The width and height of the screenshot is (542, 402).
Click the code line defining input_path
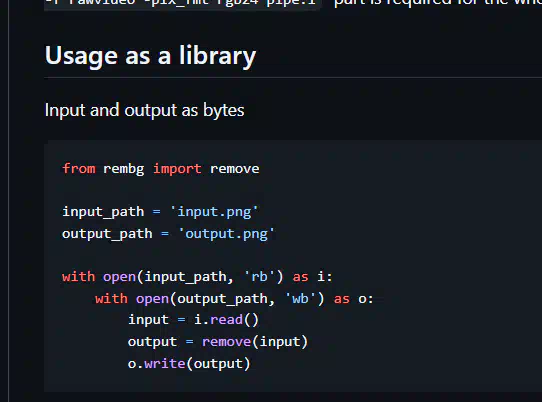pyautogui.click(x=160, y=212)
